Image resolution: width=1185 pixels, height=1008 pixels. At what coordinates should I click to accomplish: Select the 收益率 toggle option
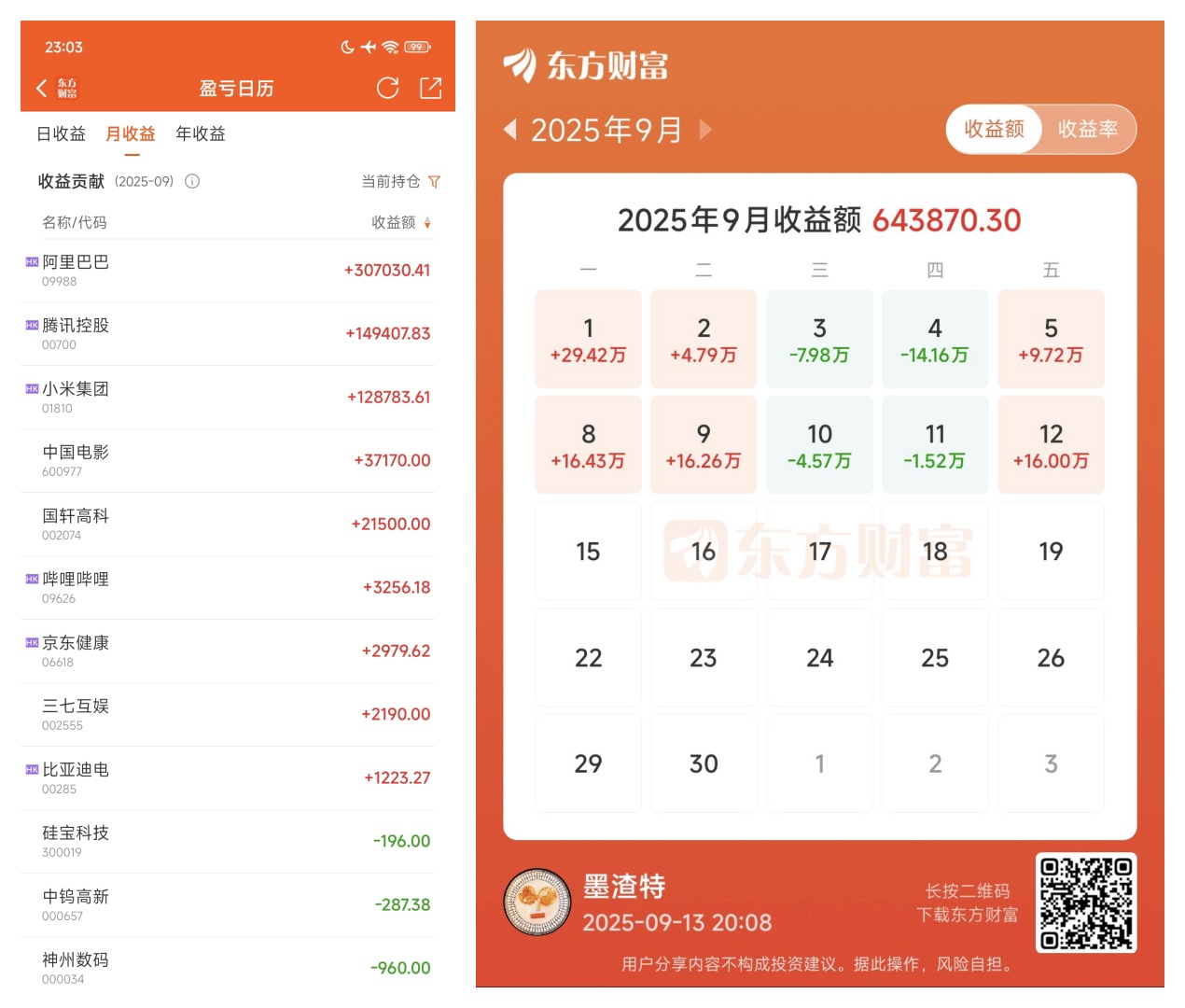[1088, 129]
